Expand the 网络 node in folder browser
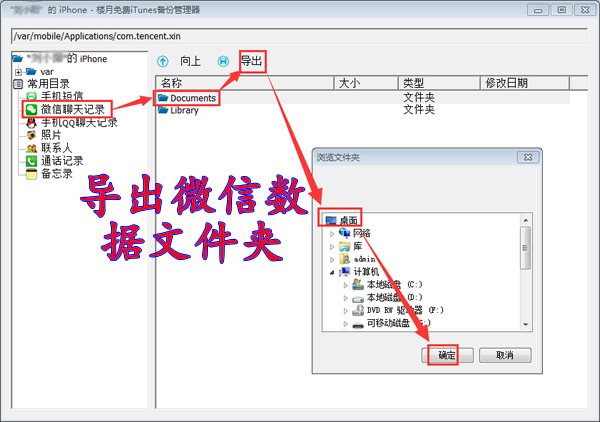Viewport: 600px width, 422px height. point(333,233)
